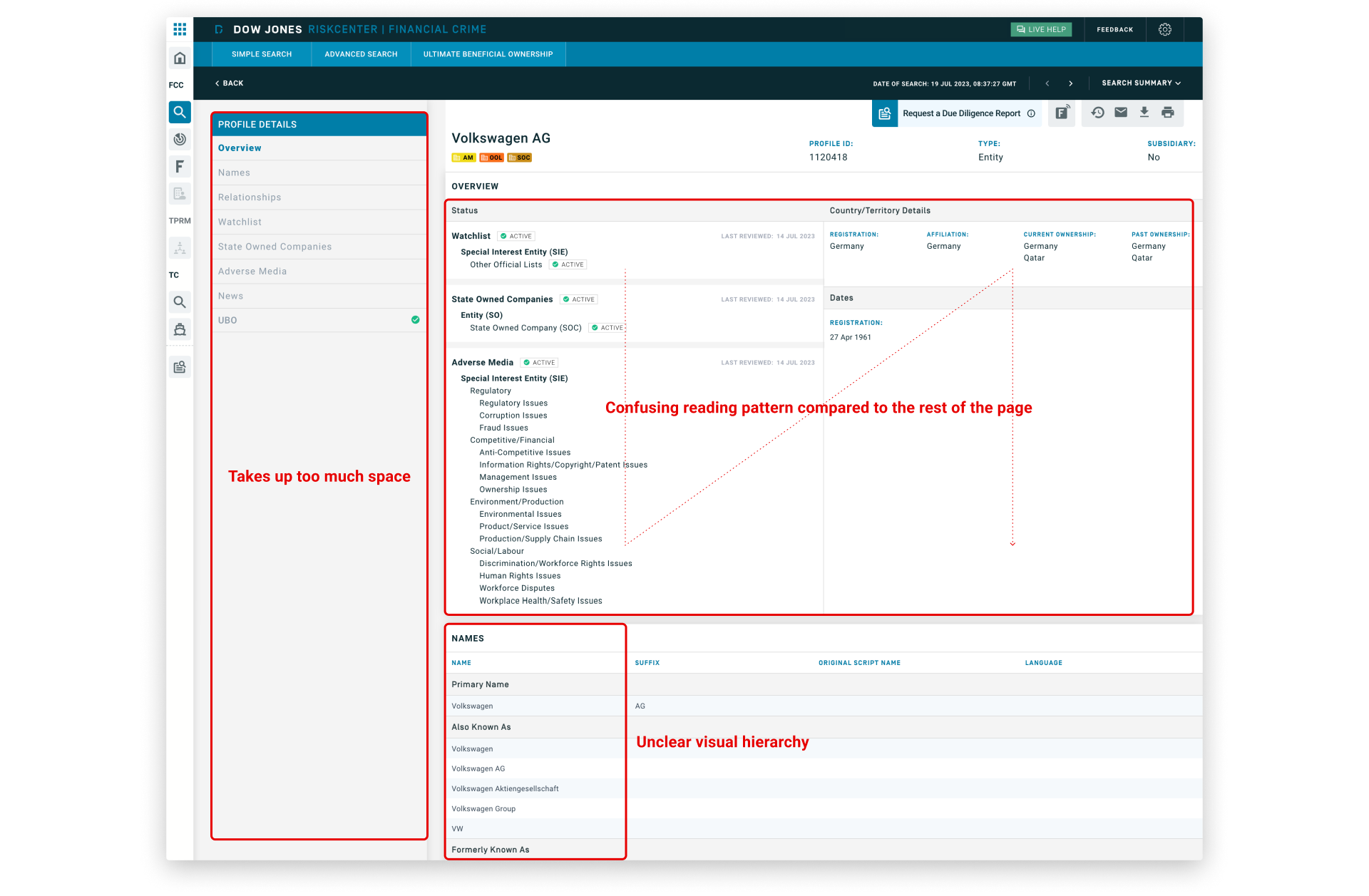Click the Original Script Name column header
Image resolution: width=1369 pixels, height=896 pixels.
click(859, 663)
